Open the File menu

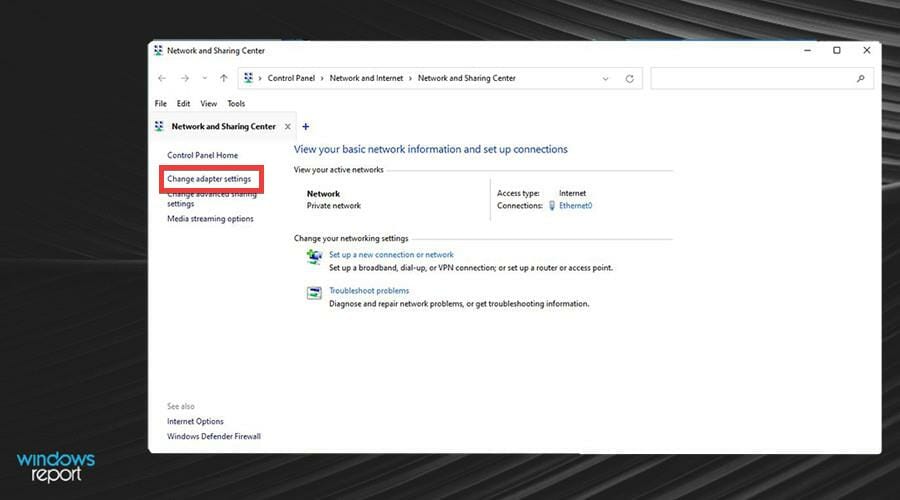(161, 103)
